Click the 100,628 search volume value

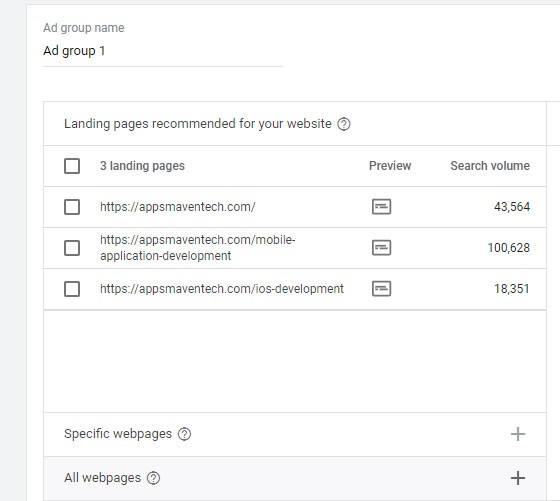click(509, 248)
